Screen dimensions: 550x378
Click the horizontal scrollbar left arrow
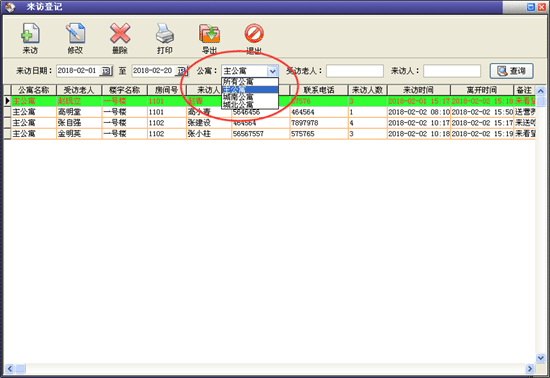point(9,369)
